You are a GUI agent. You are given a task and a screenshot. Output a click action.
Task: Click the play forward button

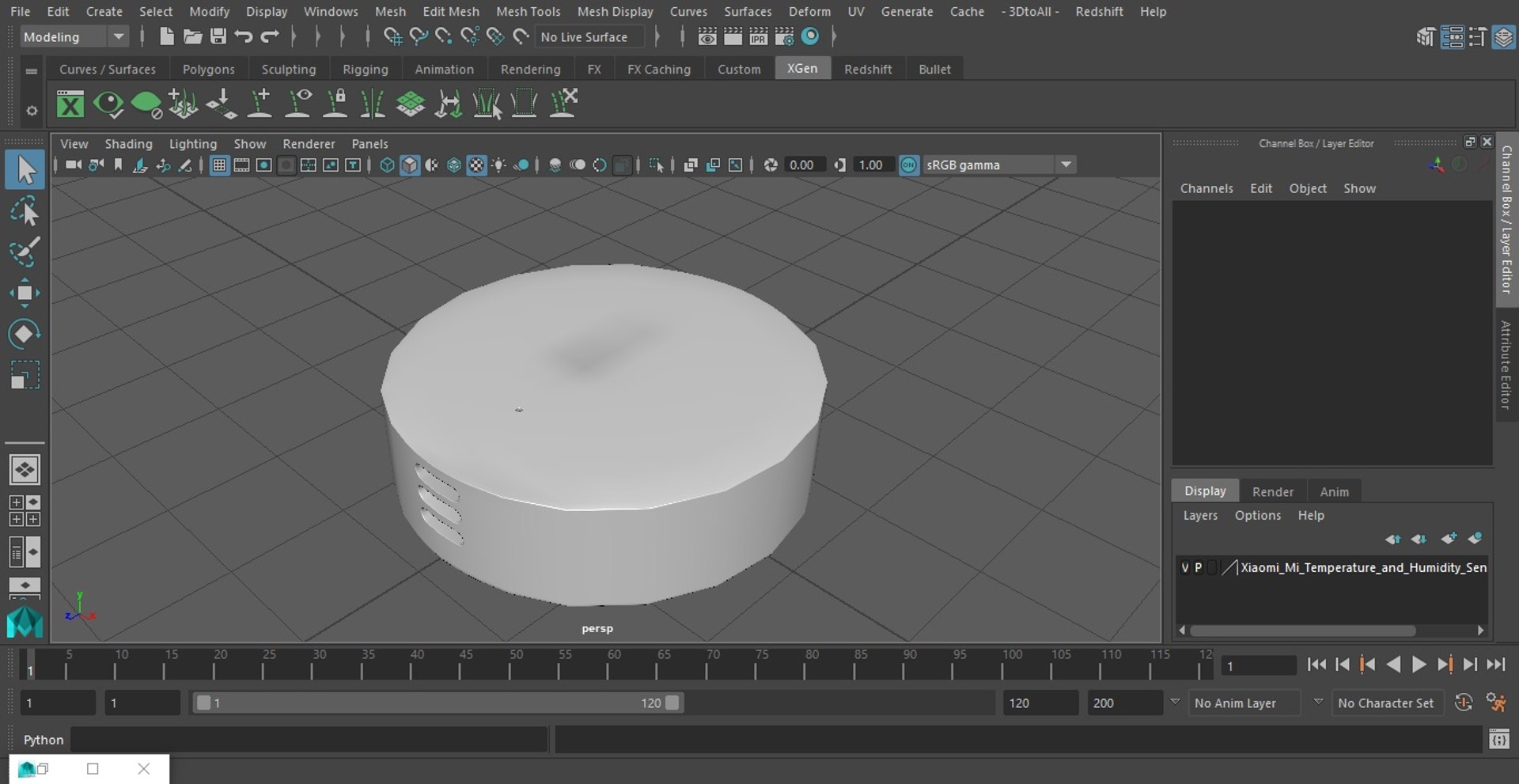pyautogui.click(x=1419, y=665)
